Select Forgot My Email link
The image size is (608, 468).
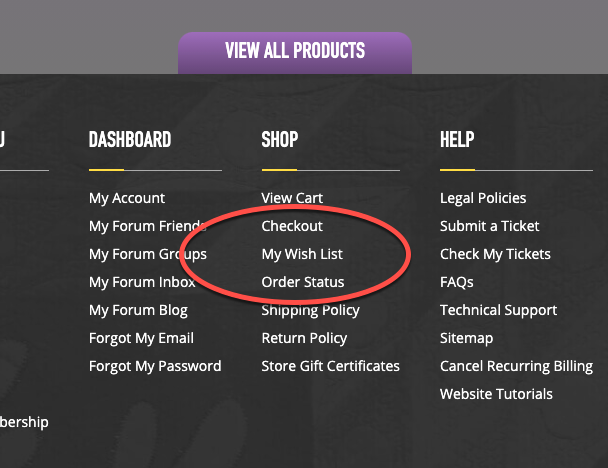click(141, 338)
